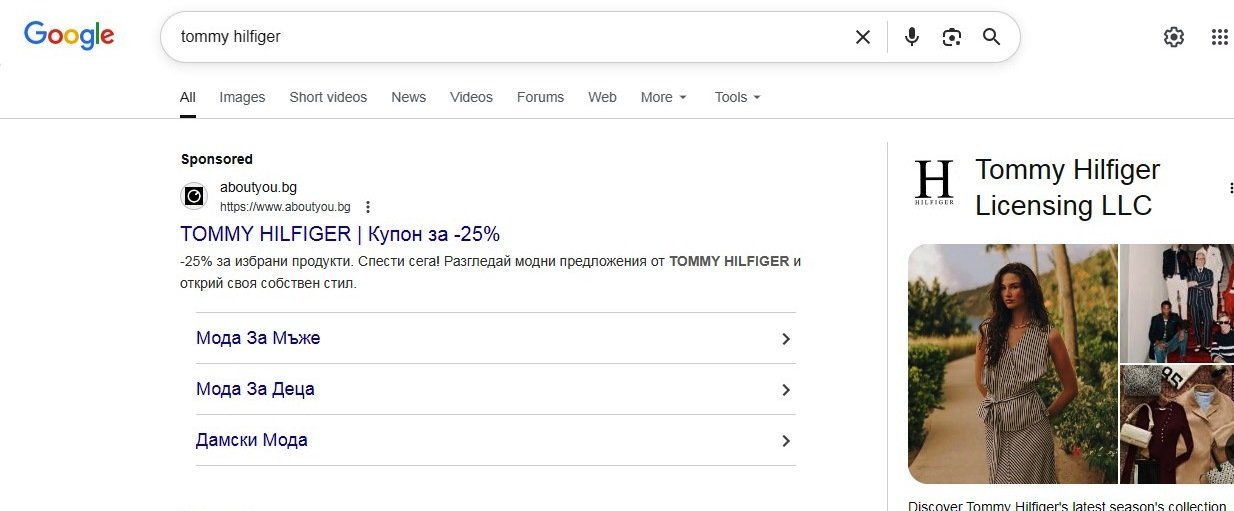Expand the Мода За Мъже sitelink arrow
Viewport: 1234px width, 511px height.
(786, 339)
